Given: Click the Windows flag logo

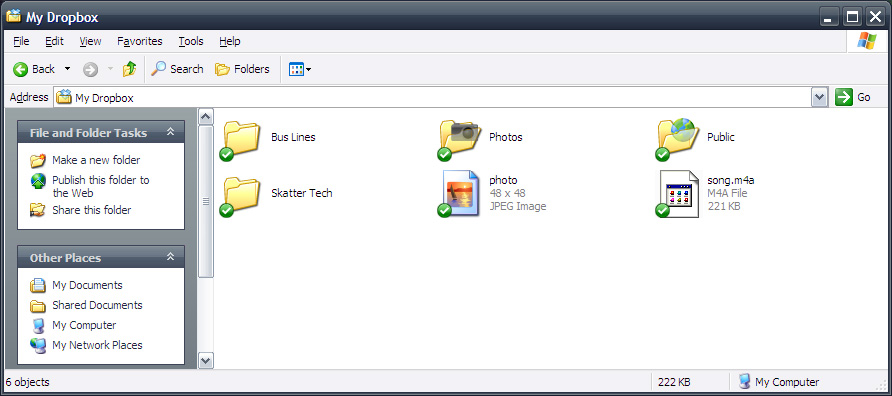Looking at the screenshot, I should (868, 41).
